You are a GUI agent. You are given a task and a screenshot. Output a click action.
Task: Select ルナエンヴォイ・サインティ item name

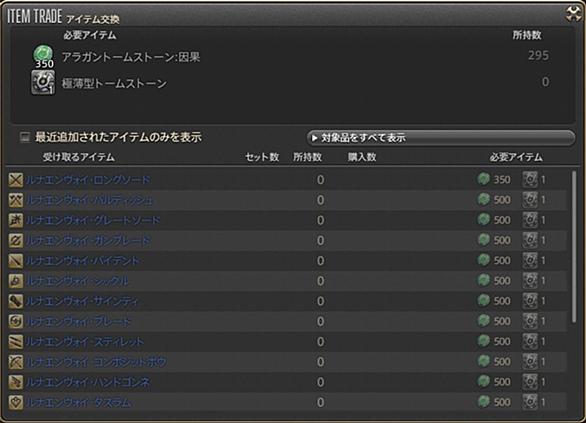click(x=82, y=301)
